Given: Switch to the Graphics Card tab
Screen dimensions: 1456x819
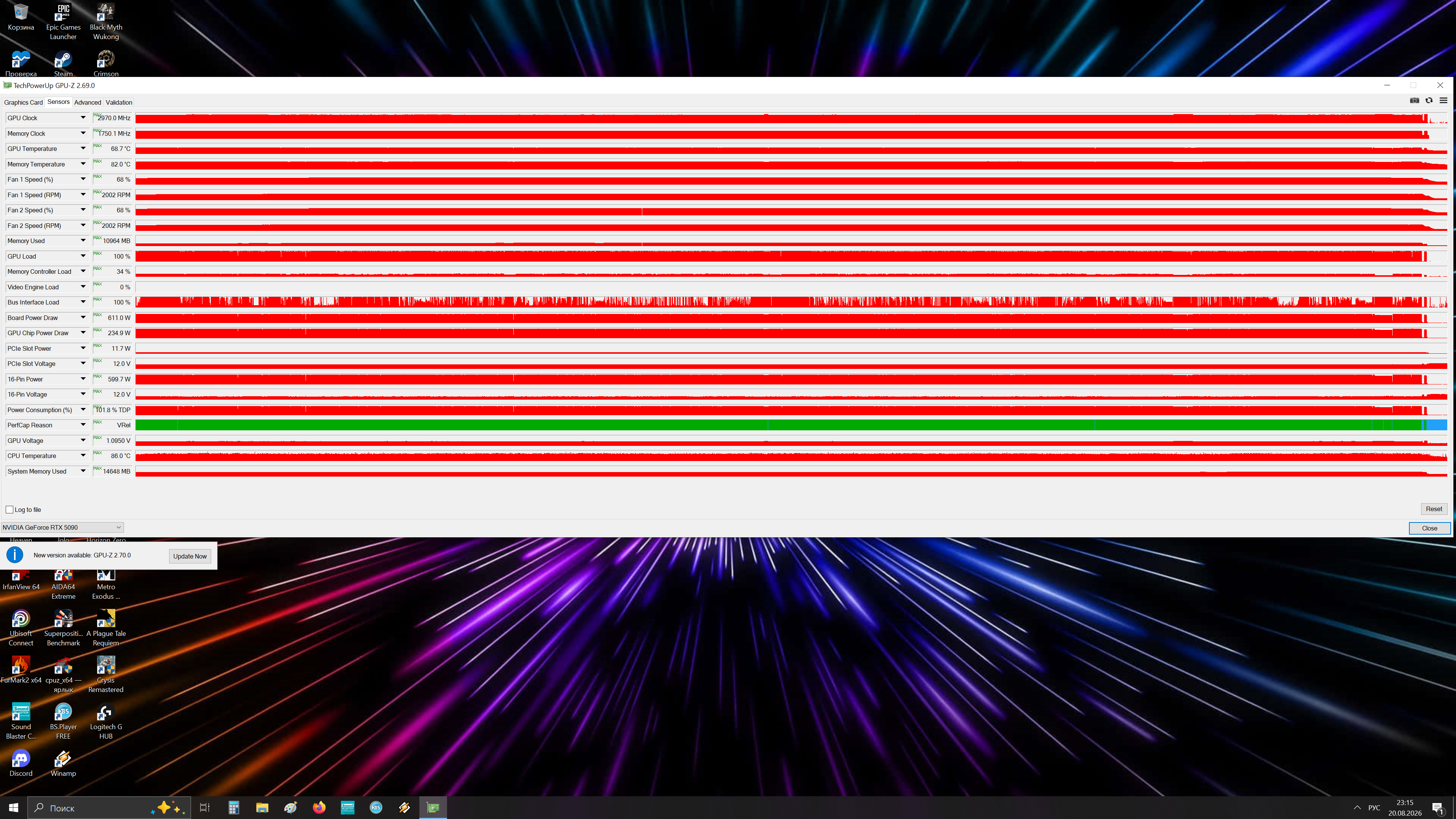Looking at the screenshot, I should coord(23,102).
